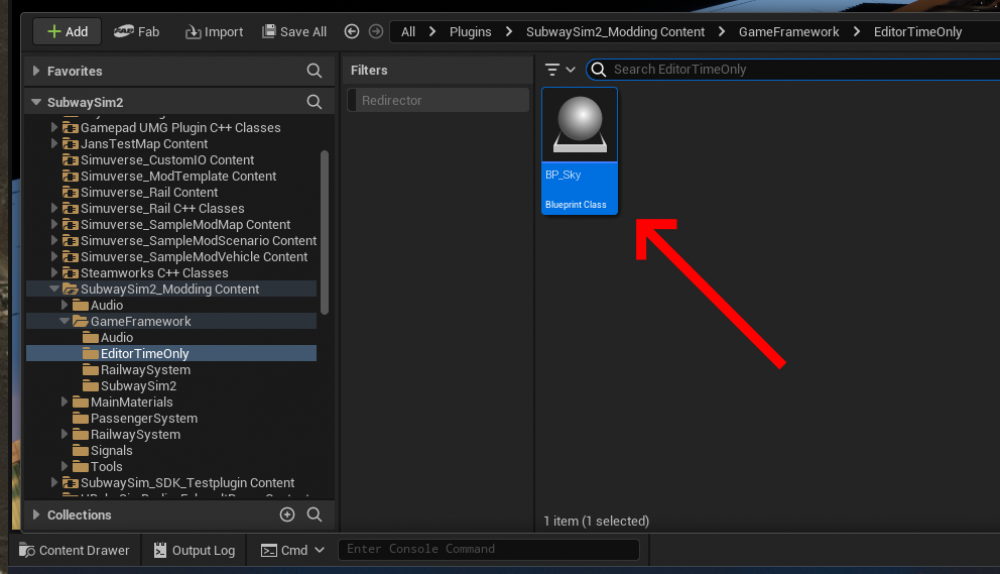1000x574 pixels.
Task: Click Plugins in the breadcrumb path
Action: pos(470,32)
